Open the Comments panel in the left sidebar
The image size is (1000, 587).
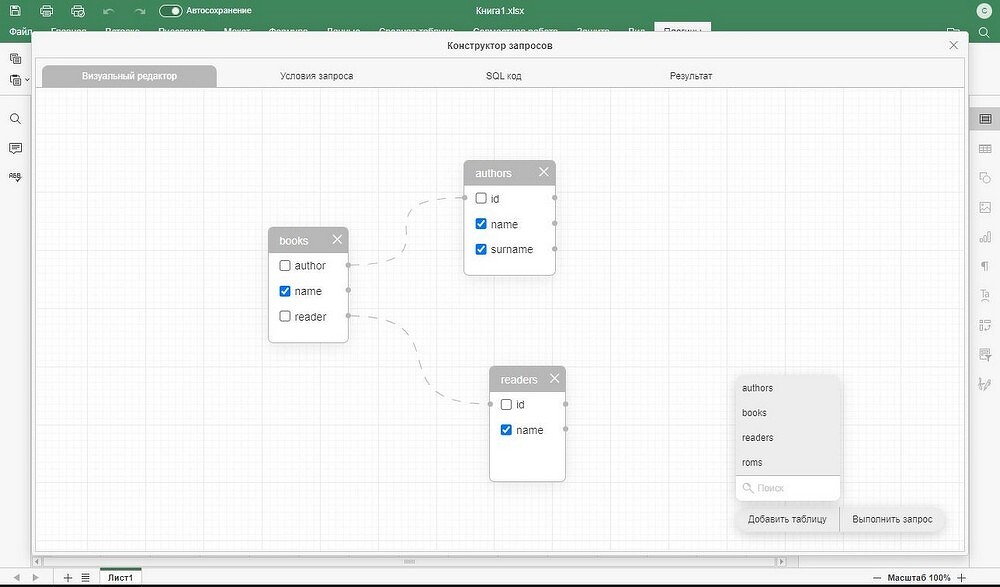coord(15,148)
